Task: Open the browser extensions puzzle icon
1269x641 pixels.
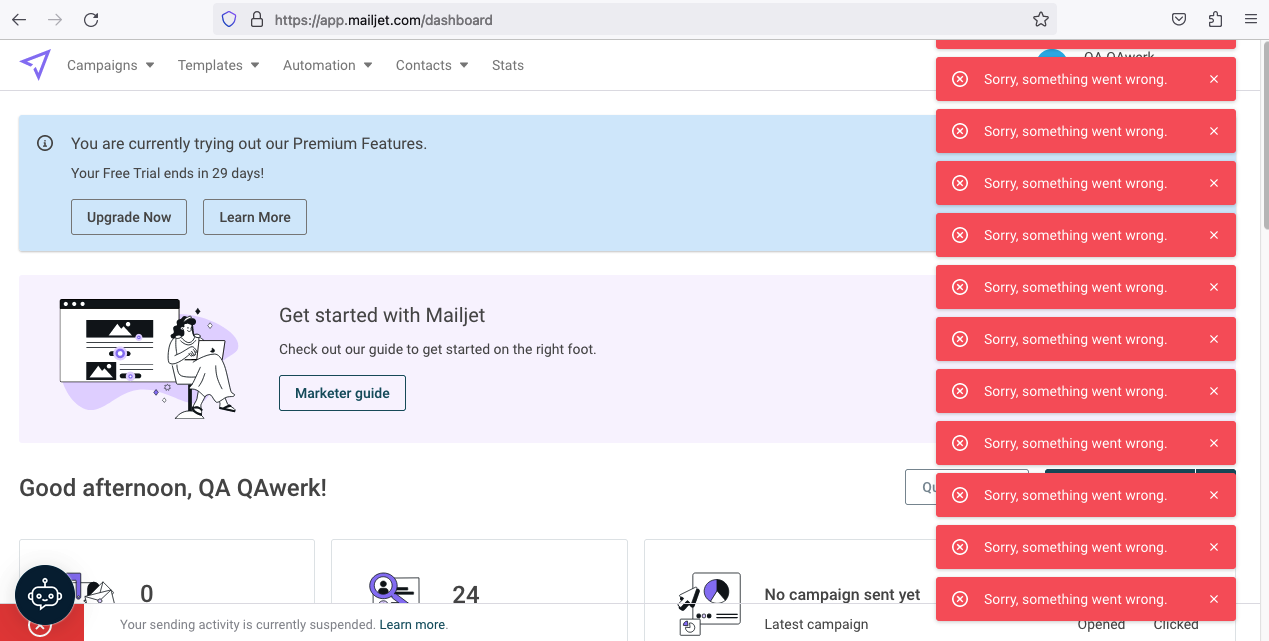Action: point(1215,19)
